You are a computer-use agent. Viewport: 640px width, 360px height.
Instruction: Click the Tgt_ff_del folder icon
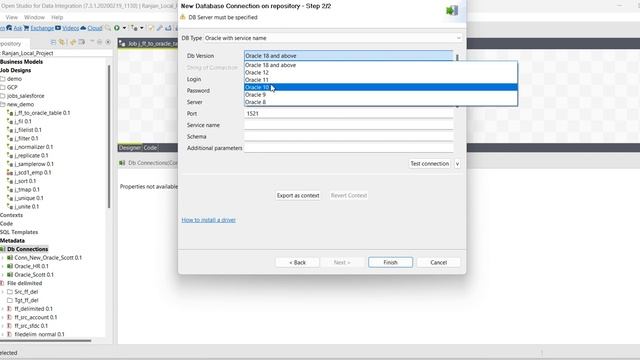tap(10, 300)
